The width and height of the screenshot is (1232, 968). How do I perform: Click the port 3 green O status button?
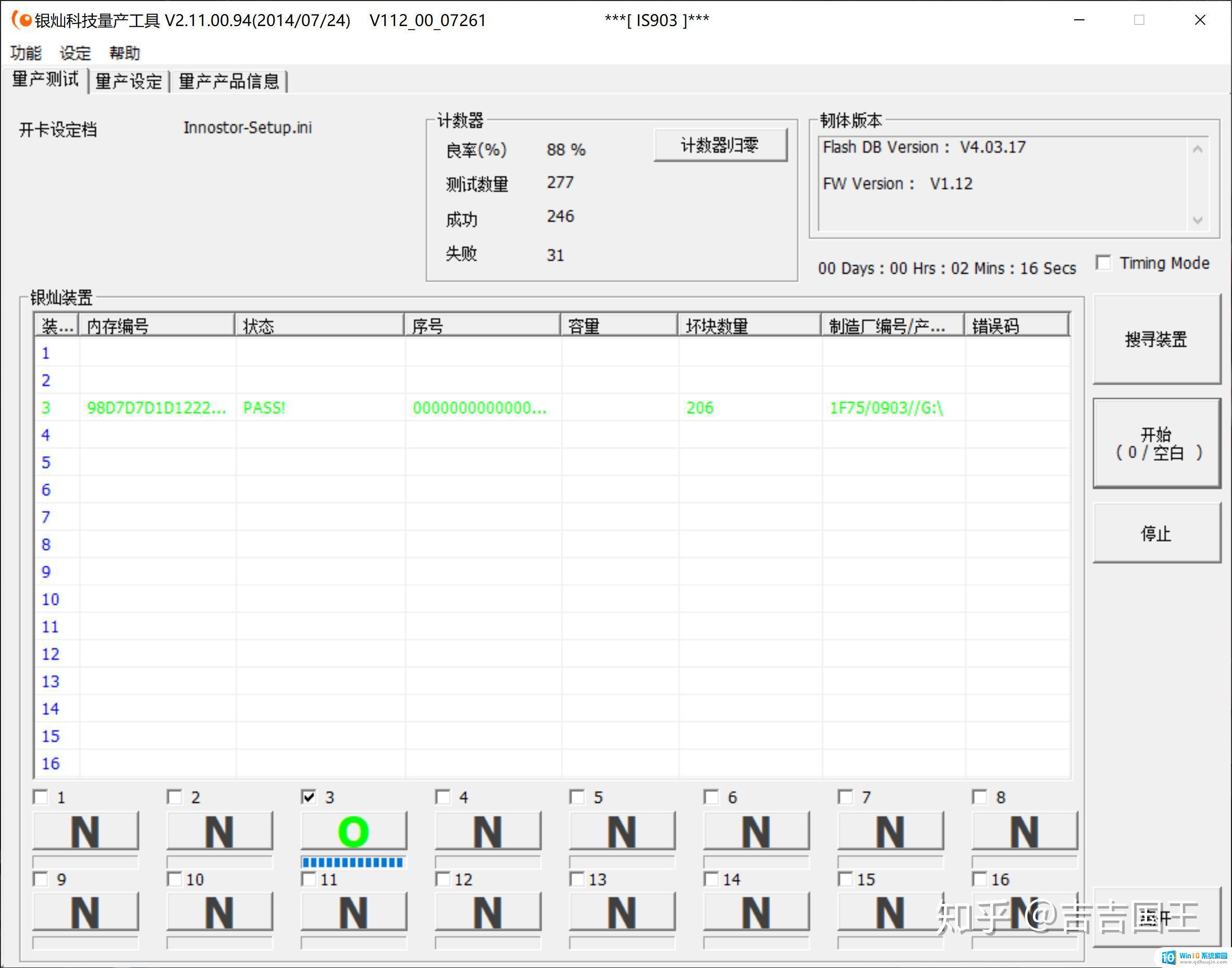(354, 831)
